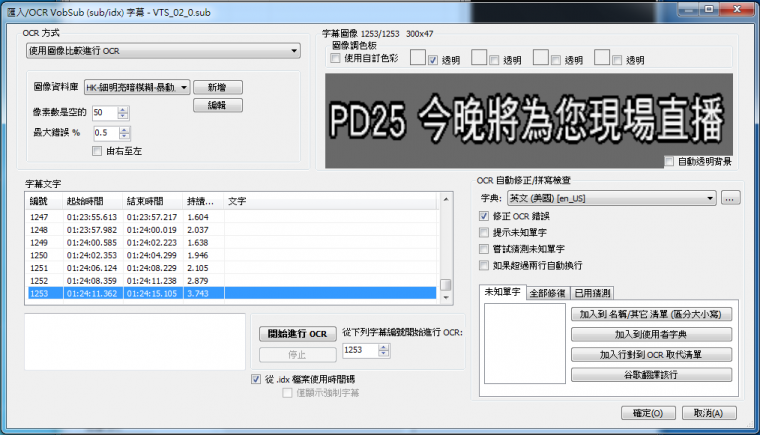Uncheck 修正 OCR 錯誤 checkbox
Screen dimensions: 760x435
484,216
